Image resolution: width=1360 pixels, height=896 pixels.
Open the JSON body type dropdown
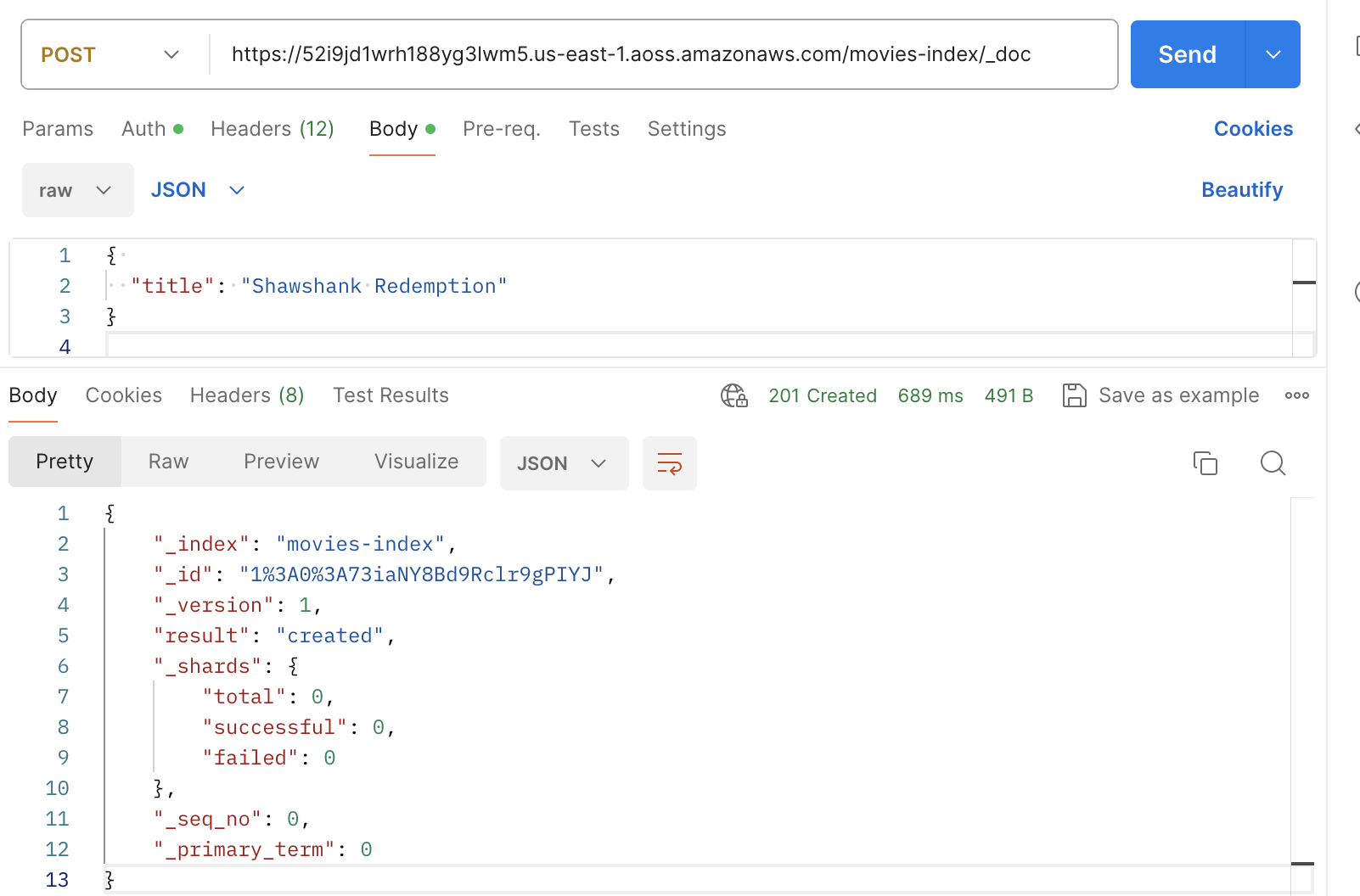[x=199, y=189]
